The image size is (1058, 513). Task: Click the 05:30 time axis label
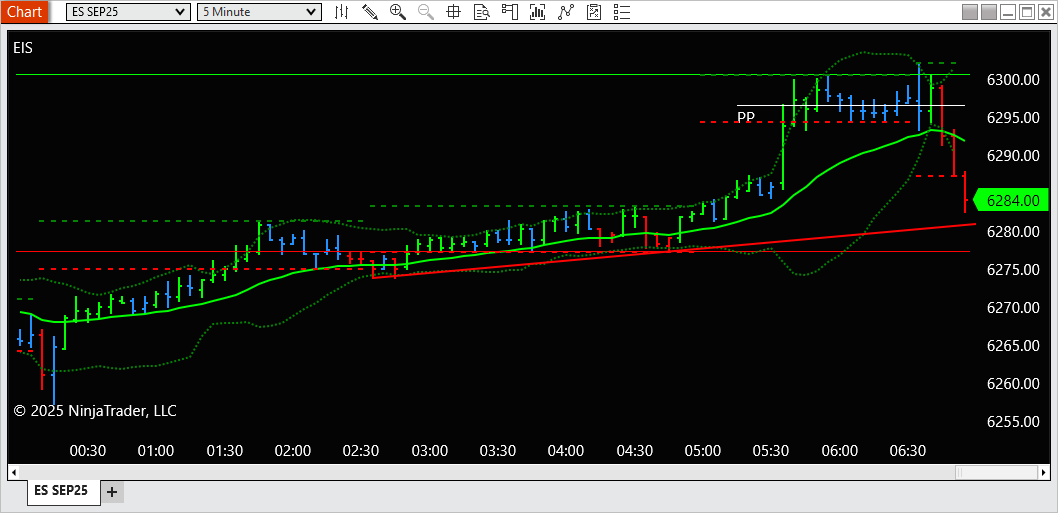click(771, 450)
